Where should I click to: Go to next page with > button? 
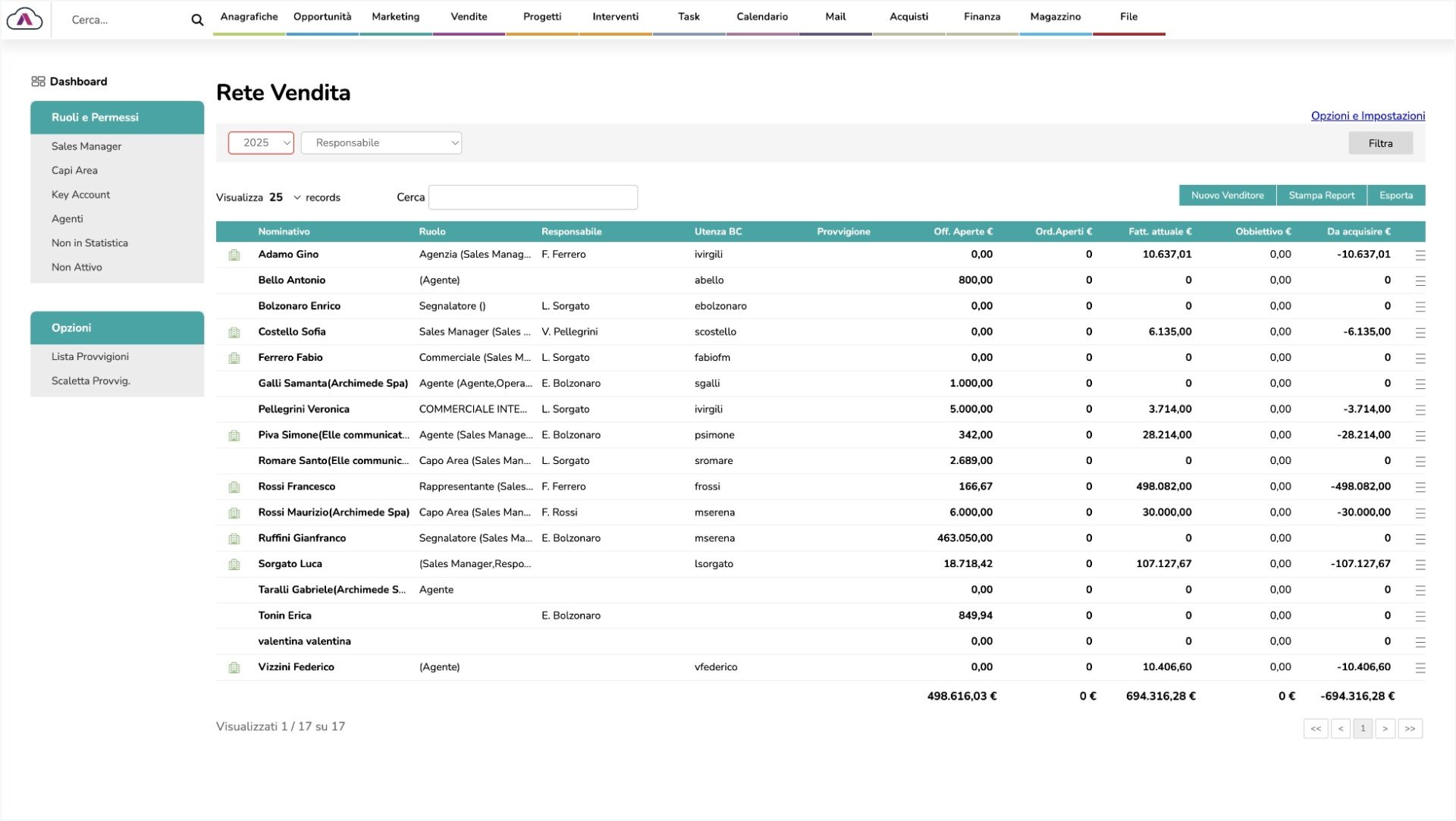point(1385,729)
